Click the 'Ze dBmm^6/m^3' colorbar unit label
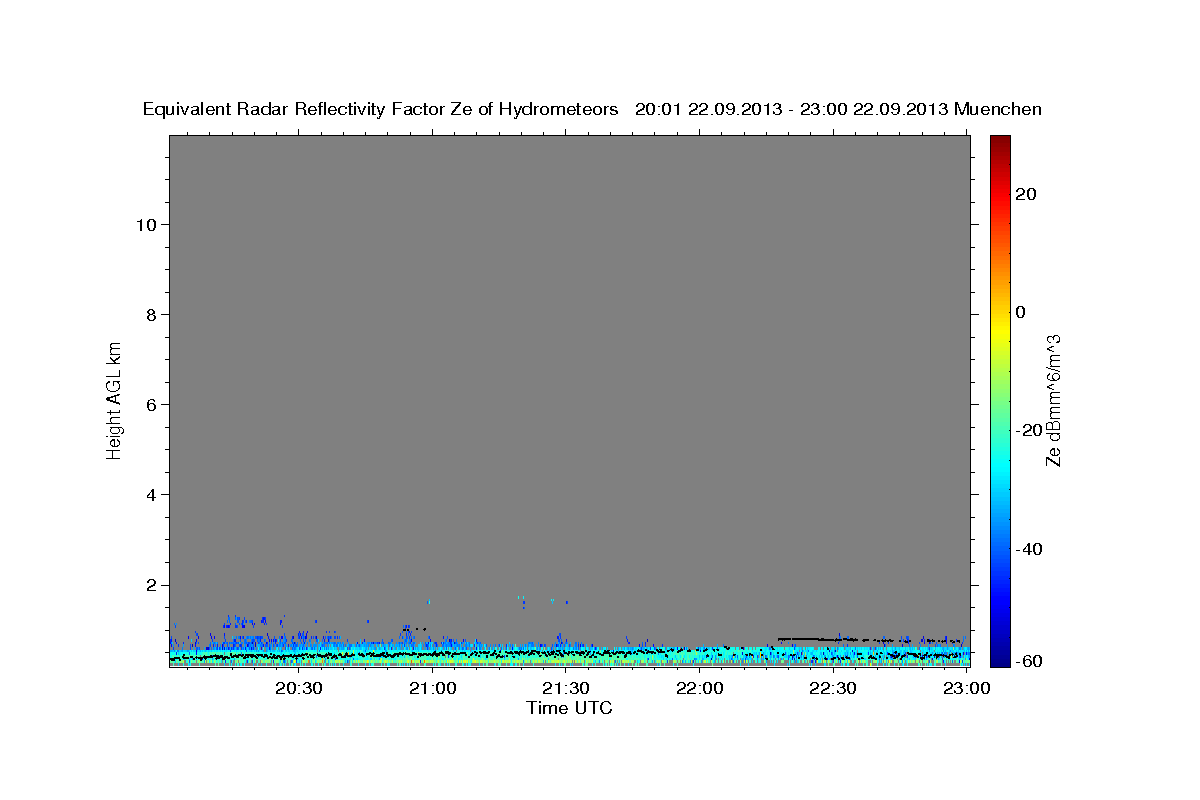The height and width of the screenshot is (800, 1200). [x=1053, y=400]
